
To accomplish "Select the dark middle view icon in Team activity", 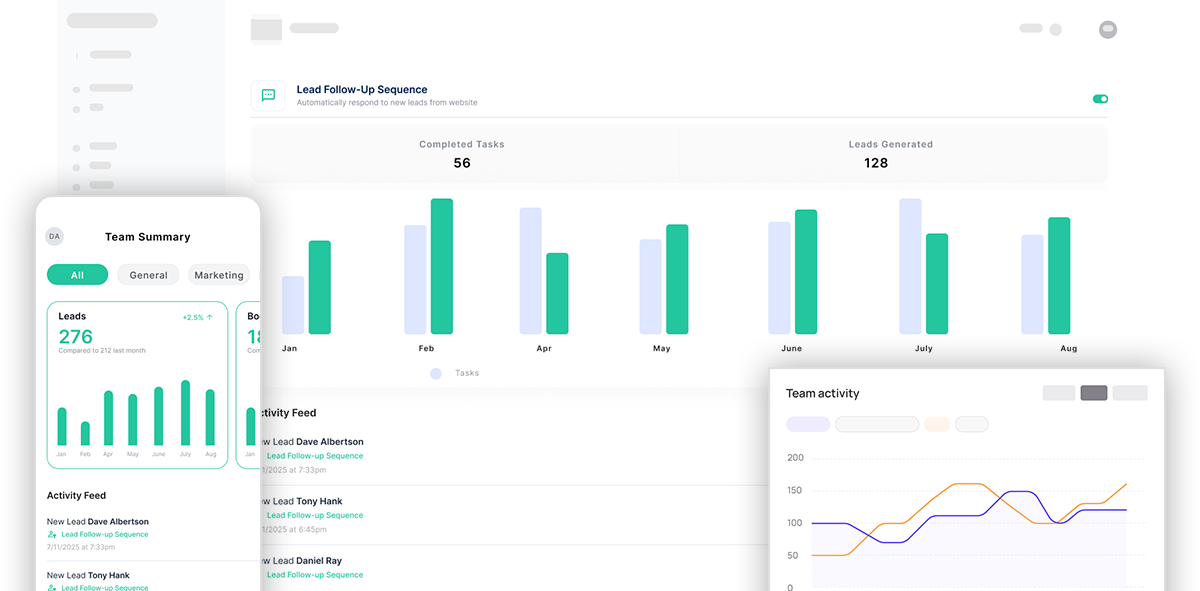I will point(1094,393).
